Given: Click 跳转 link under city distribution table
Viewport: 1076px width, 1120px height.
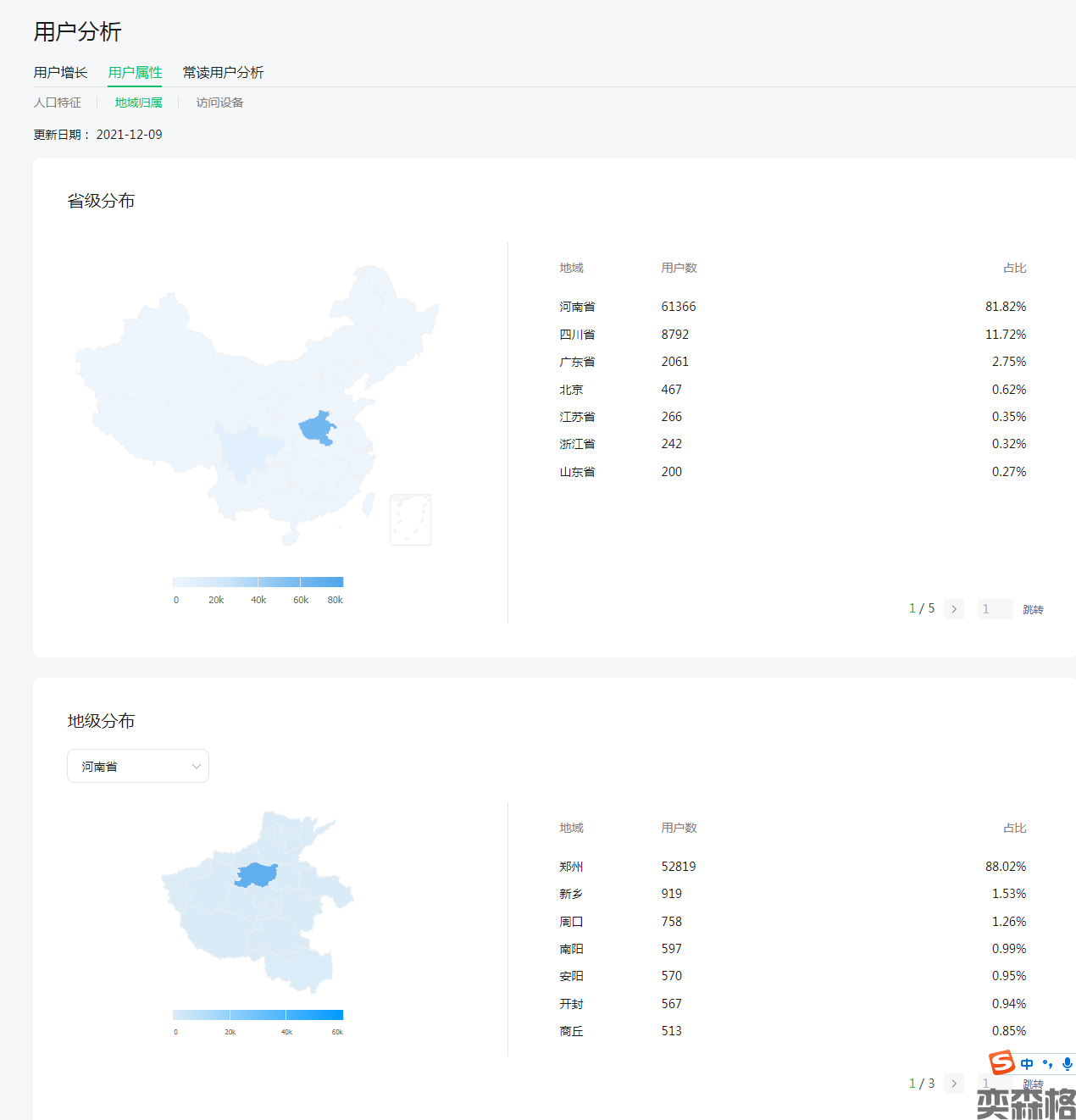Looking at the screenshot, I should 1033,1085.
